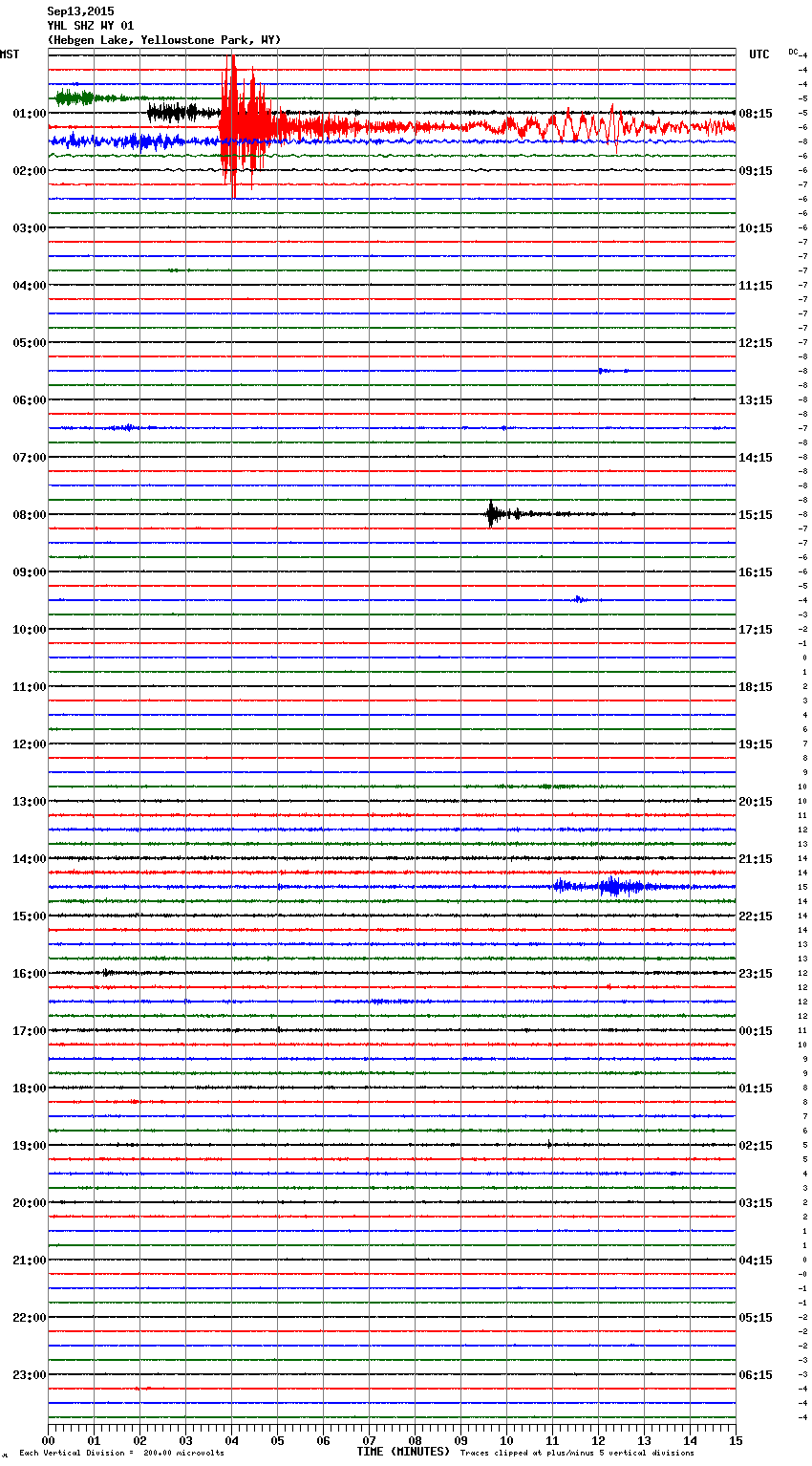
Task: Select the 23:00 MST hour label
Action: [x=29, y=1374]
